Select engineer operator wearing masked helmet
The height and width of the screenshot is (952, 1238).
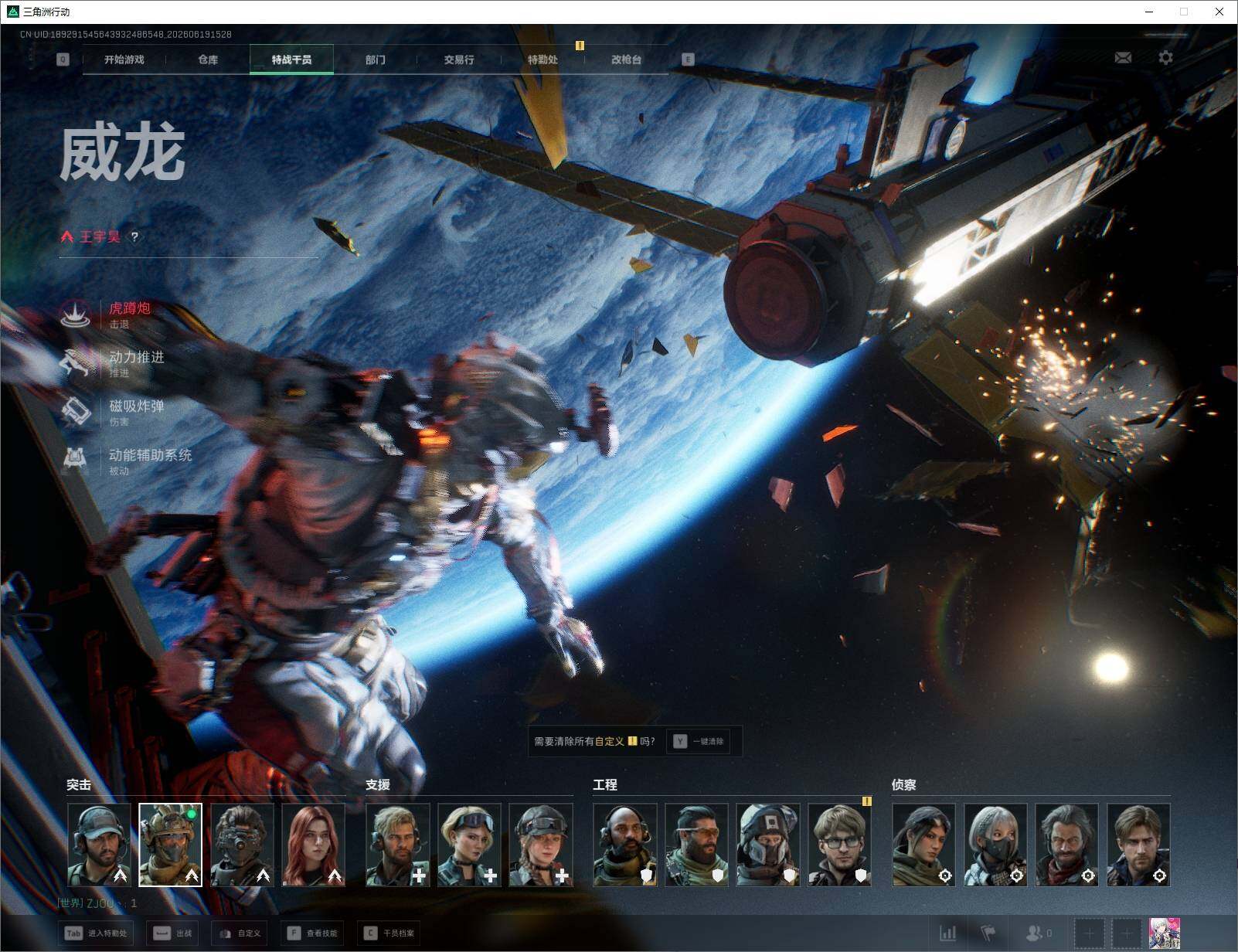coord(768,845)
